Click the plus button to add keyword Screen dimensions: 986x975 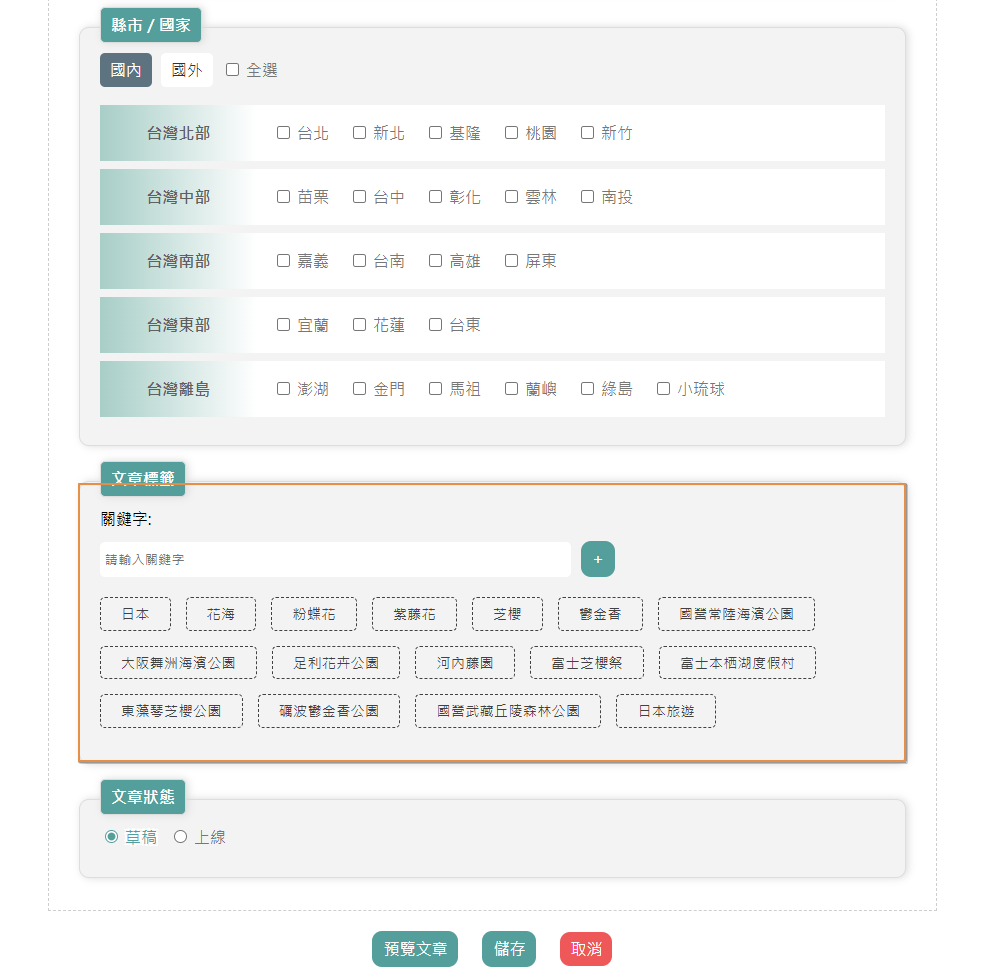pos(597,559)
